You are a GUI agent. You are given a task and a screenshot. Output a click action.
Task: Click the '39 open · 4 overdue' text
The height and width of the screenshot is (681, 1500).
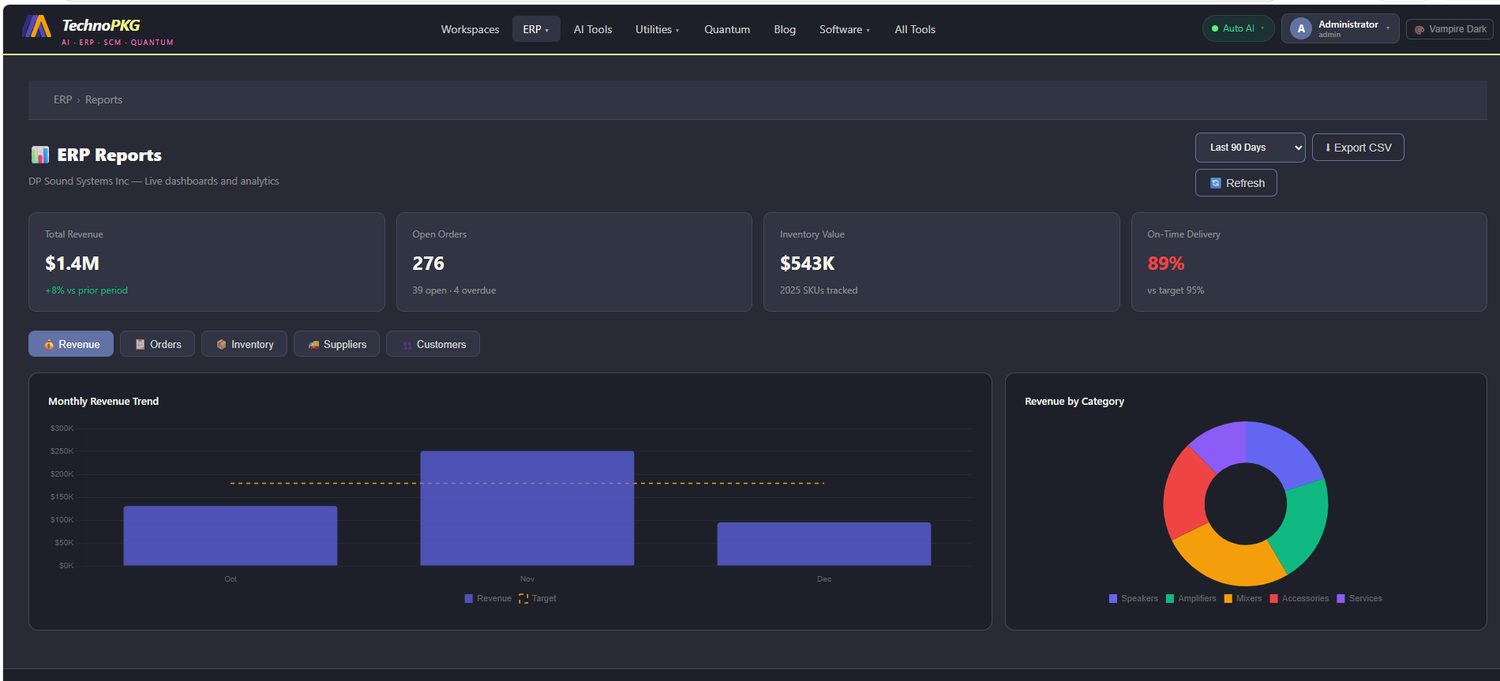point(454,291)
